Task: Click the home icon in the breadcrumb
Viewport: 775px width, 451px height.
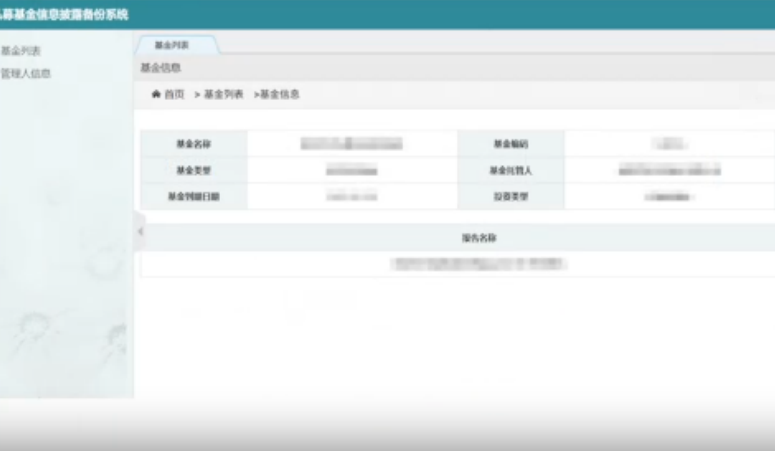Action: [156, 94]
